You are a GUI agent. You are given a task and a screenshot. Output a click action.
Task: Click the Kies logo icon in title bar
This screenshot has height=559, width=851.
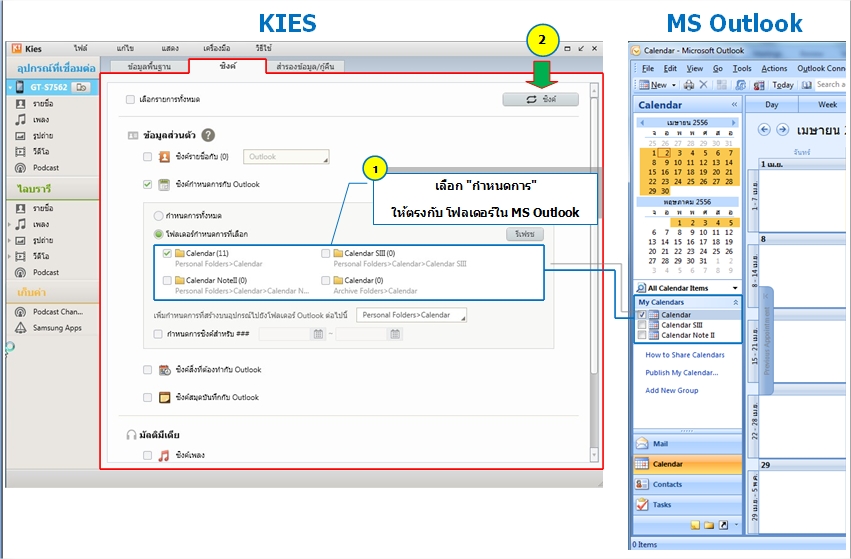pyautogui.click(x=16, y=48)
